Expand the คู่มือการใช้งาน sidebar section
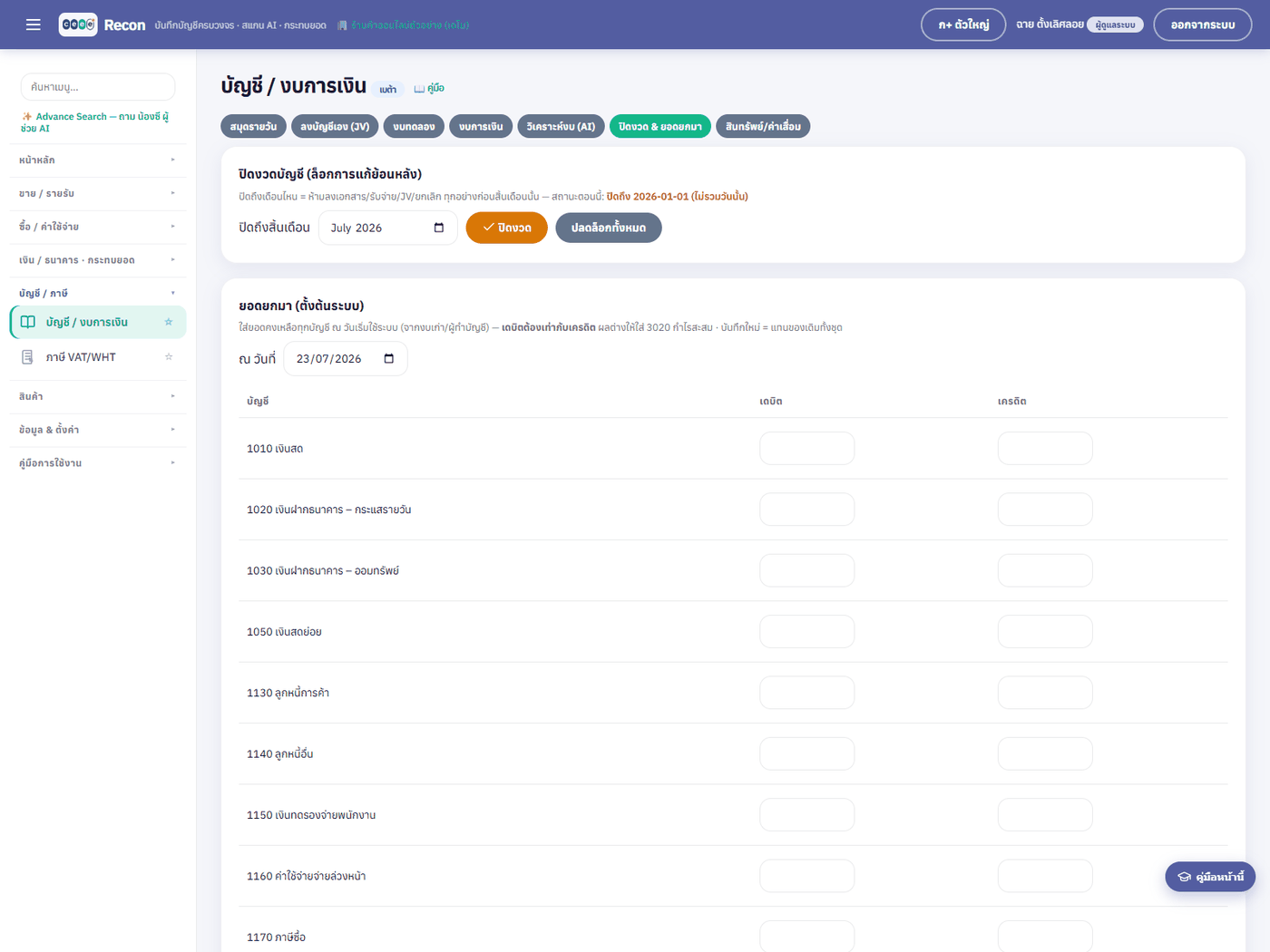The width and height of the screenshot is (1270, 952). 97,463
